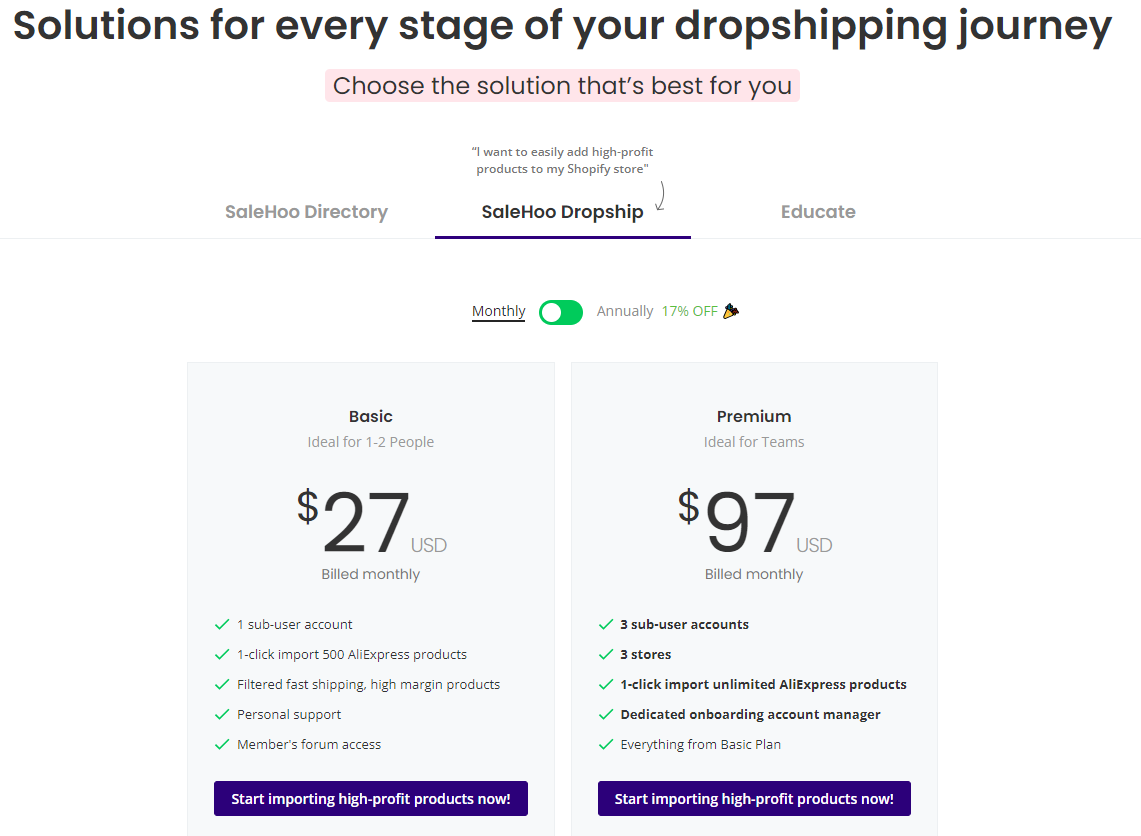Click the checkmark beside Filtered fast shipping
1141x836 pixels.
click(222, 685)
